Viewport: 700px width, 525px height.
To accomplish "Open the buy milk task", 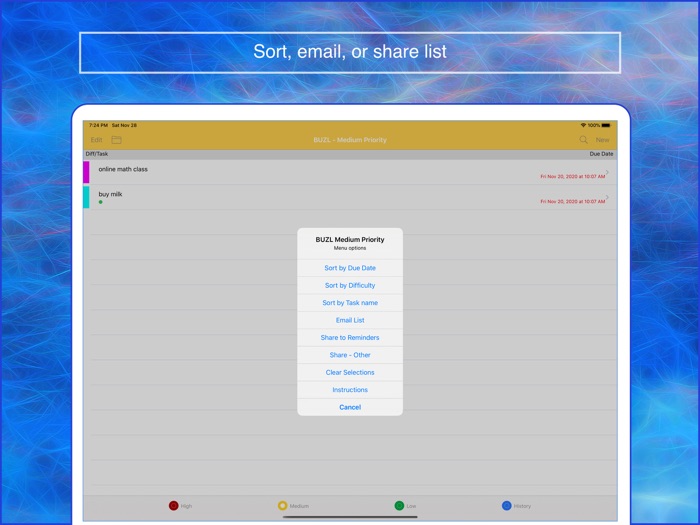I will point(350,197).
